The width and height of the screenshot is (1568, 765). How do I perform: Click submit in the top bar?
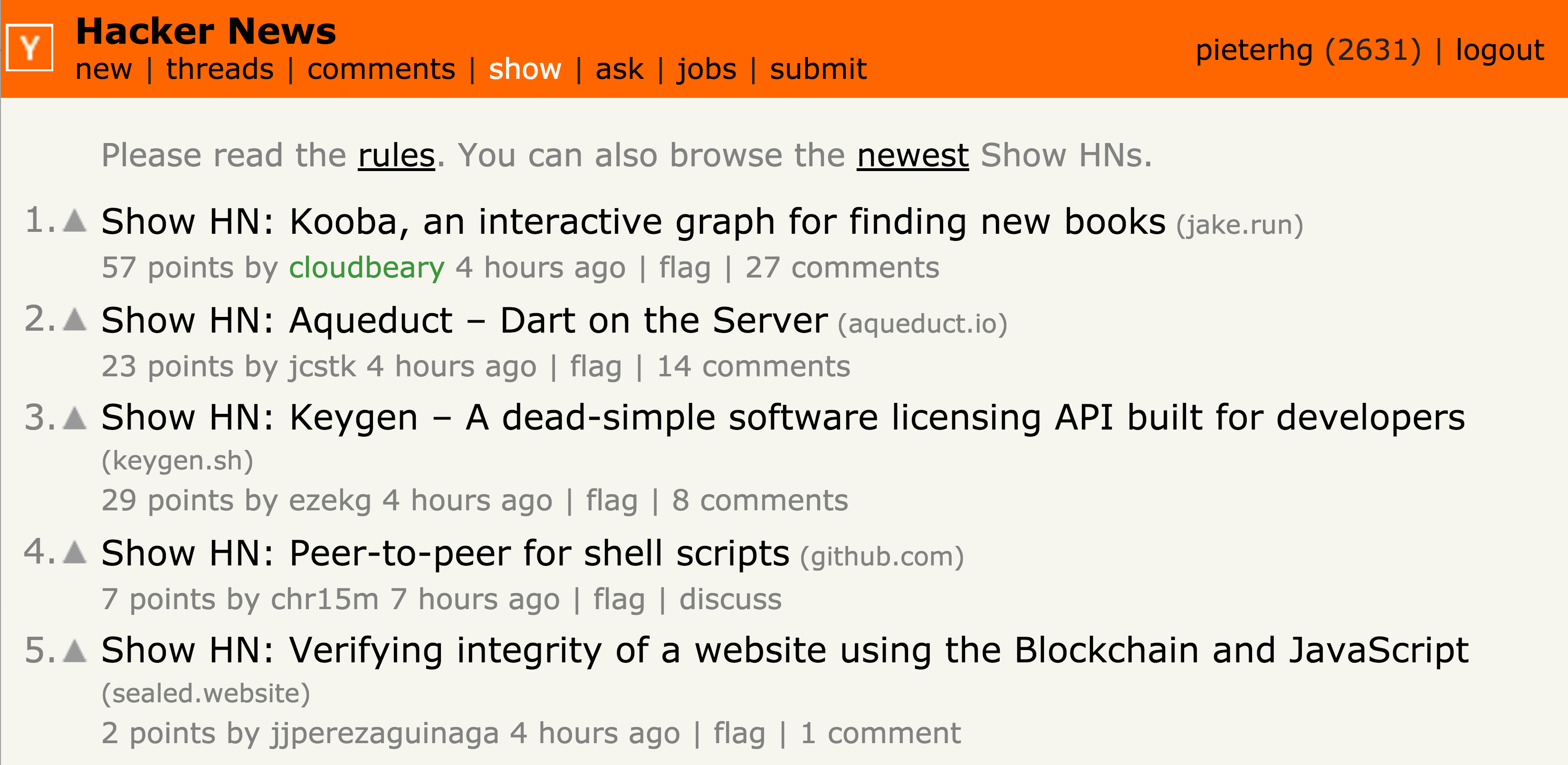pyautogui.click(x=817, y=69)
